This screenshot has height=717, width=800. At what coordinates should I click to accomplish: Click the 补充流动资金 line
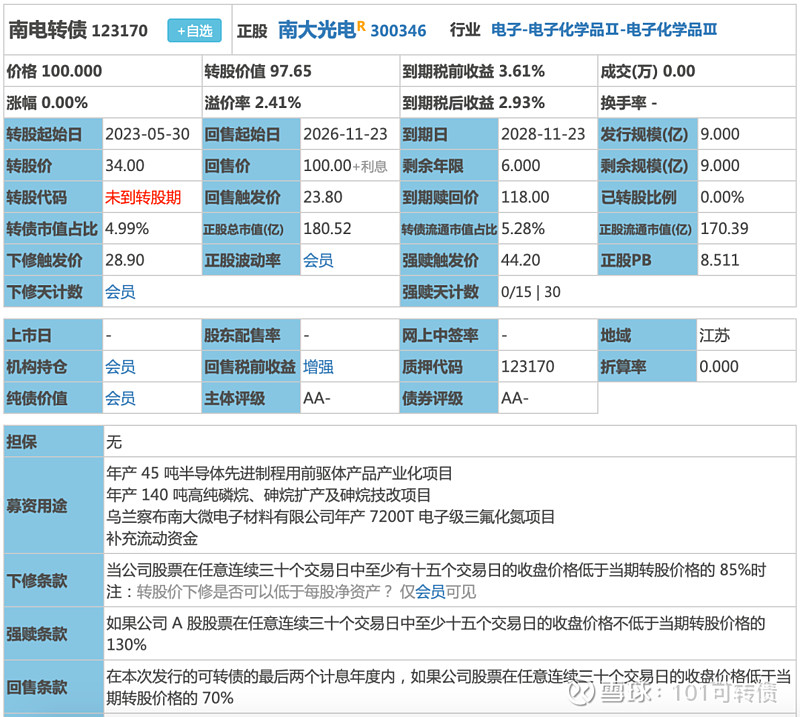point(152,538)
